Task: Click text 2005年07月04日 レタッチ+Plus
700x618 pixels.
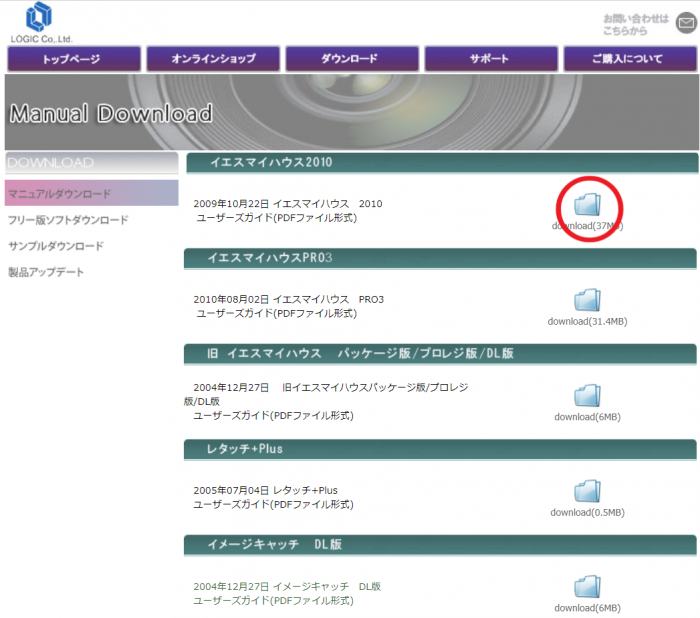Action: pyautogui.click(x=266, y=490)
